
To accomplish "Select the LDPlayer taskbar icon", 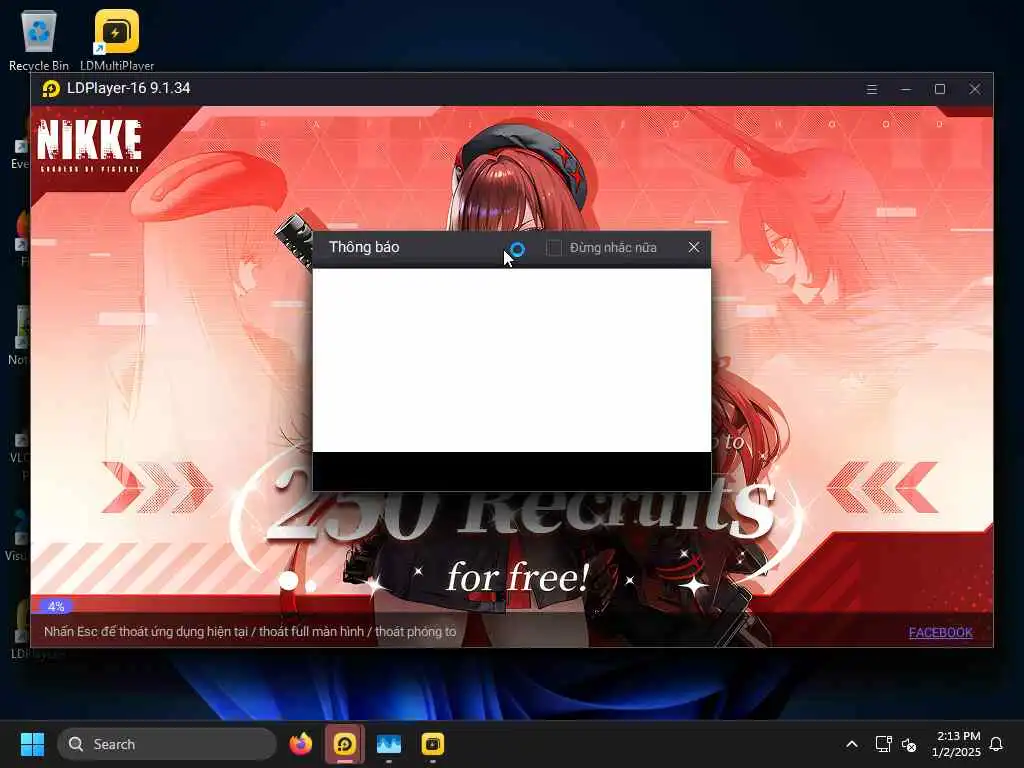I will point(345,744).
